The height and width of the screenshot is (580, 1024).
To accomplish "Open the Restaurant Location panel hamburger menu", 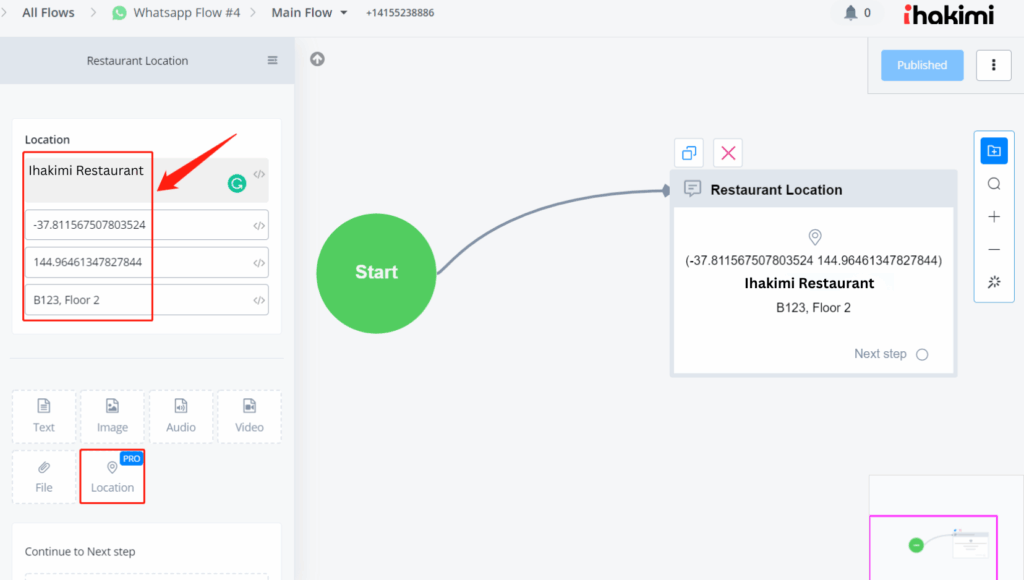I will 272,61.
